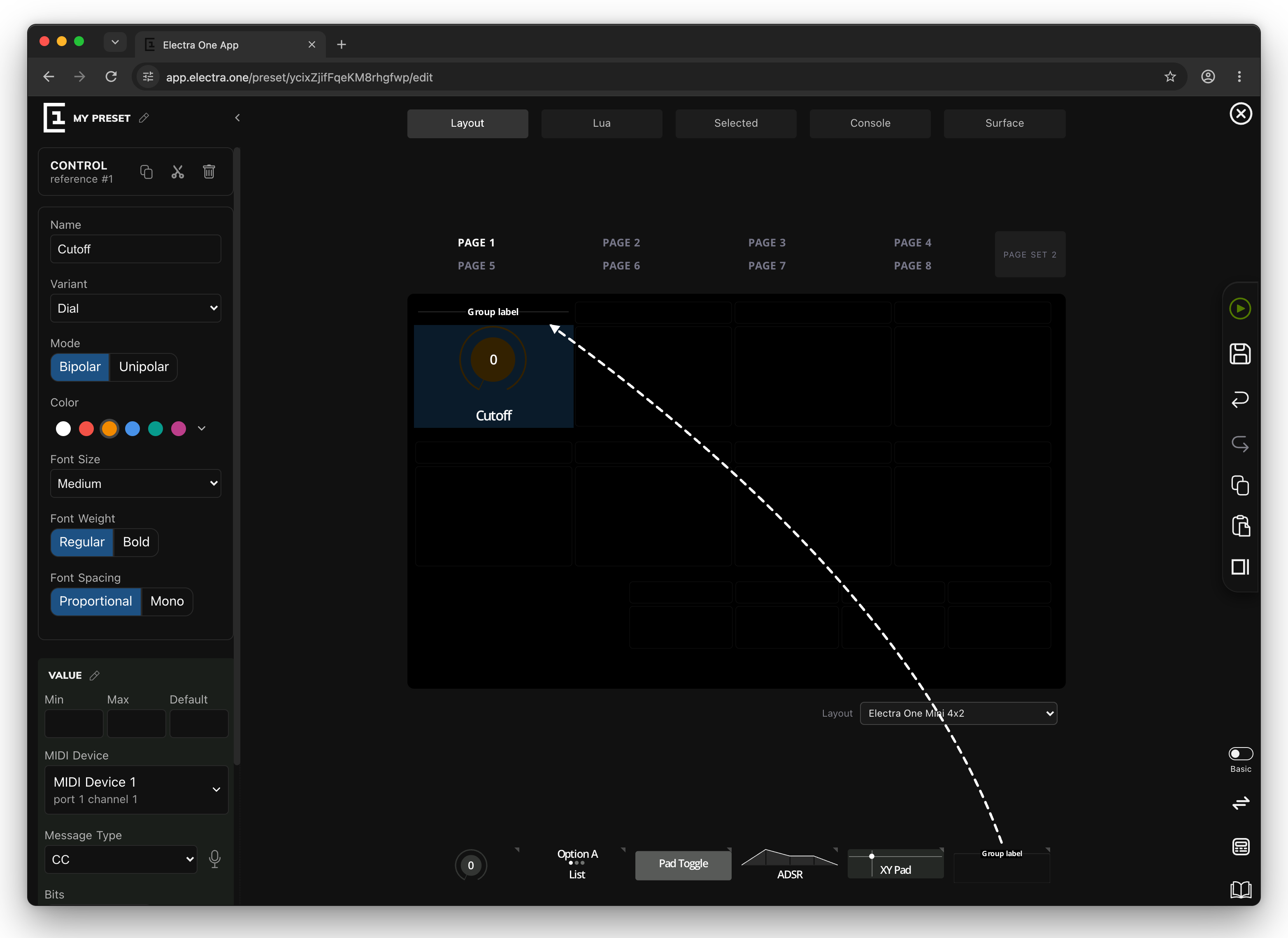1288x938 pixels.
Task: Open a new browser tab
Action: coord(341,44)
